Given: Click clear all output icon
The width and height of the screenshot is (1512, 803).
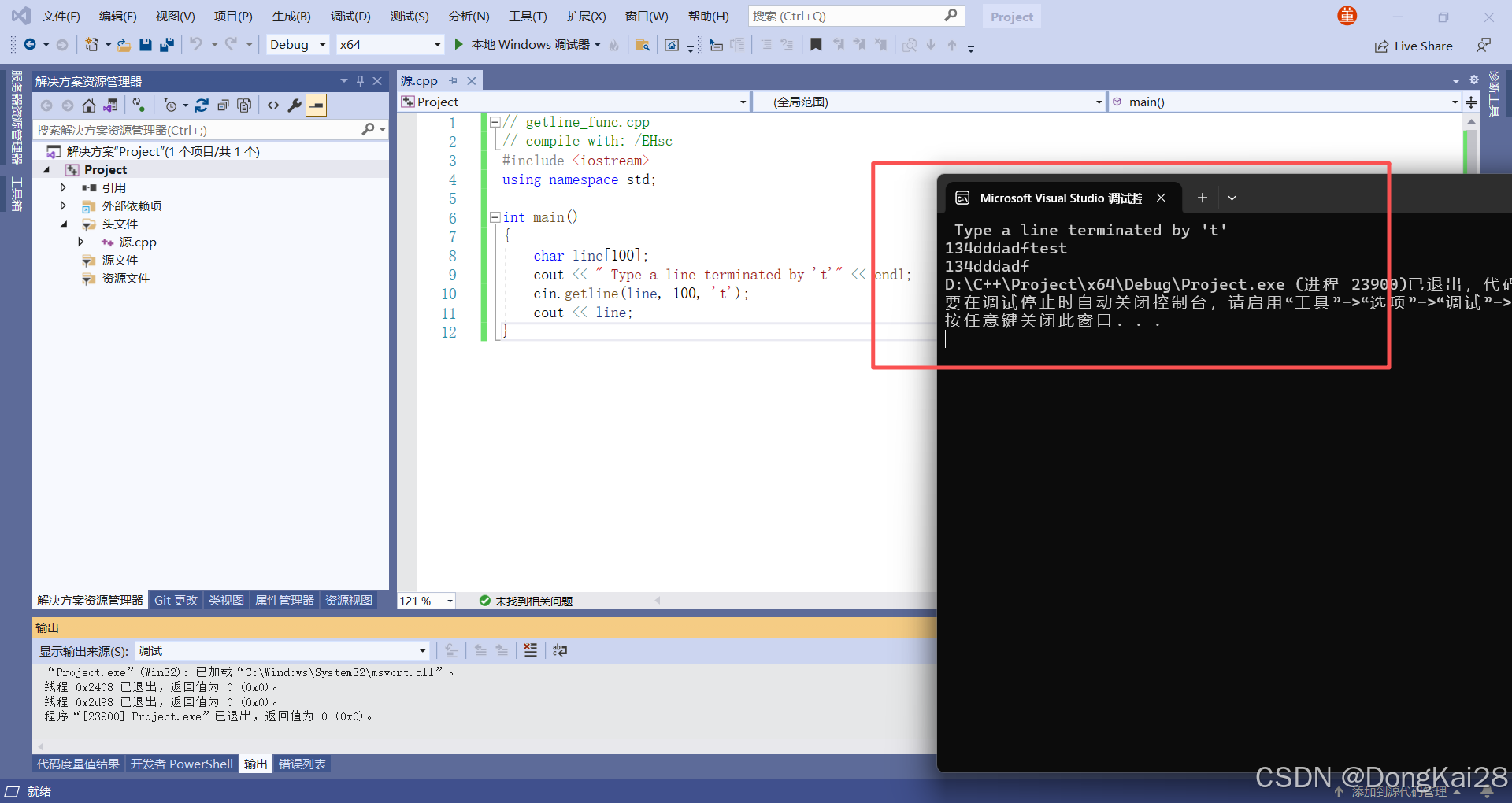Looking at the screenshot, I should coord(531,650).
